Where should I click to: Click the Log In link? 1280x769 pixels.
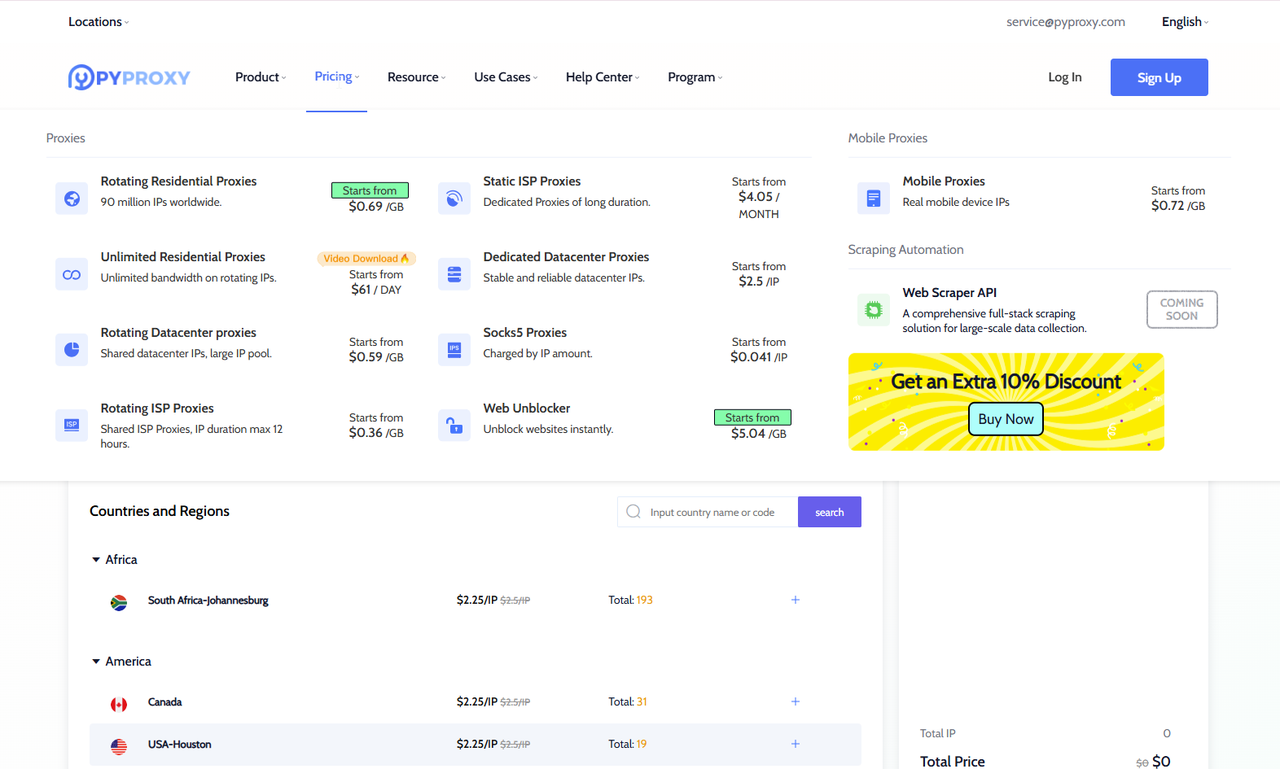pos(1064,78)
